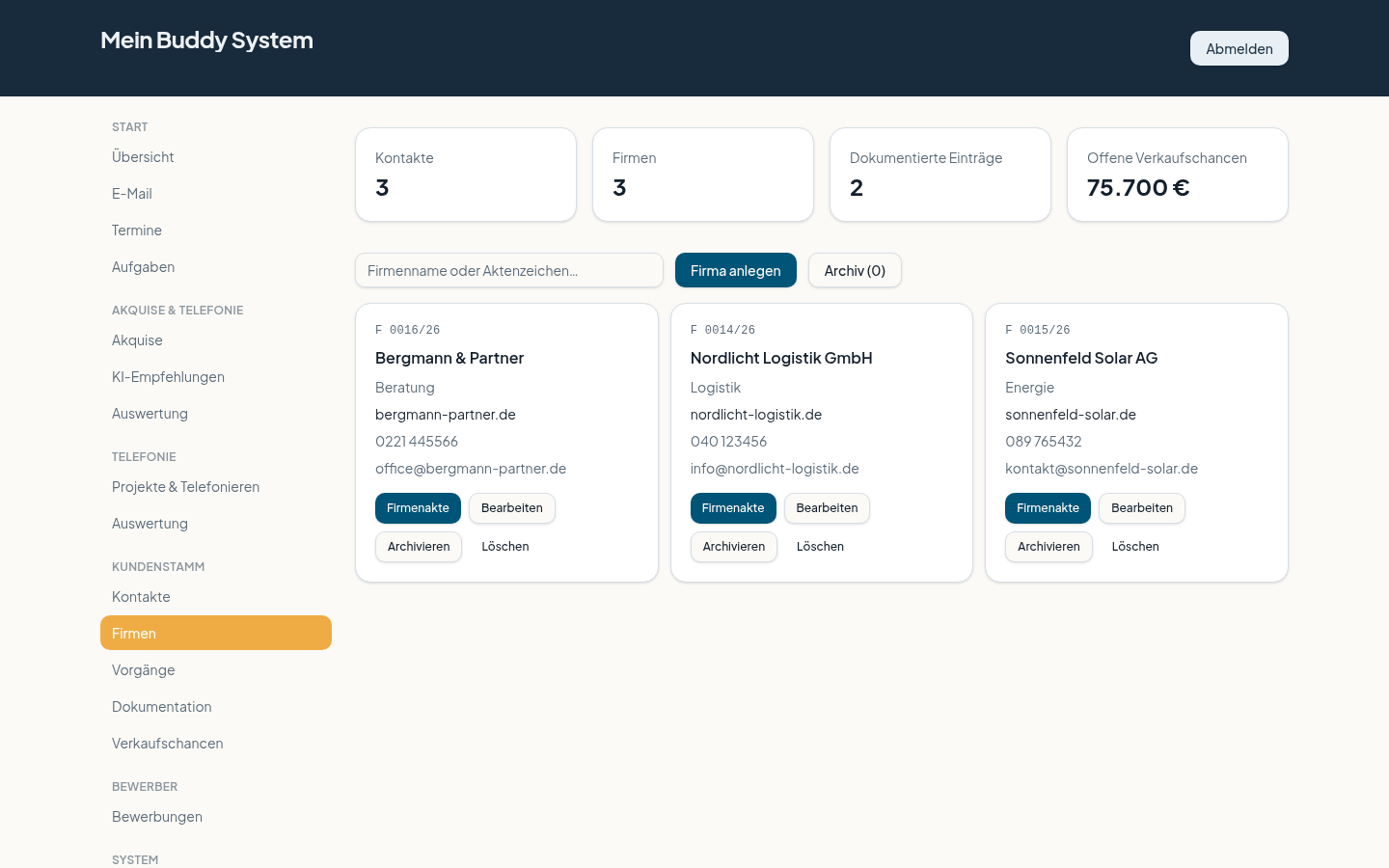Focus the Firmenname oder Aktenzeichen search field

[509, 270]
